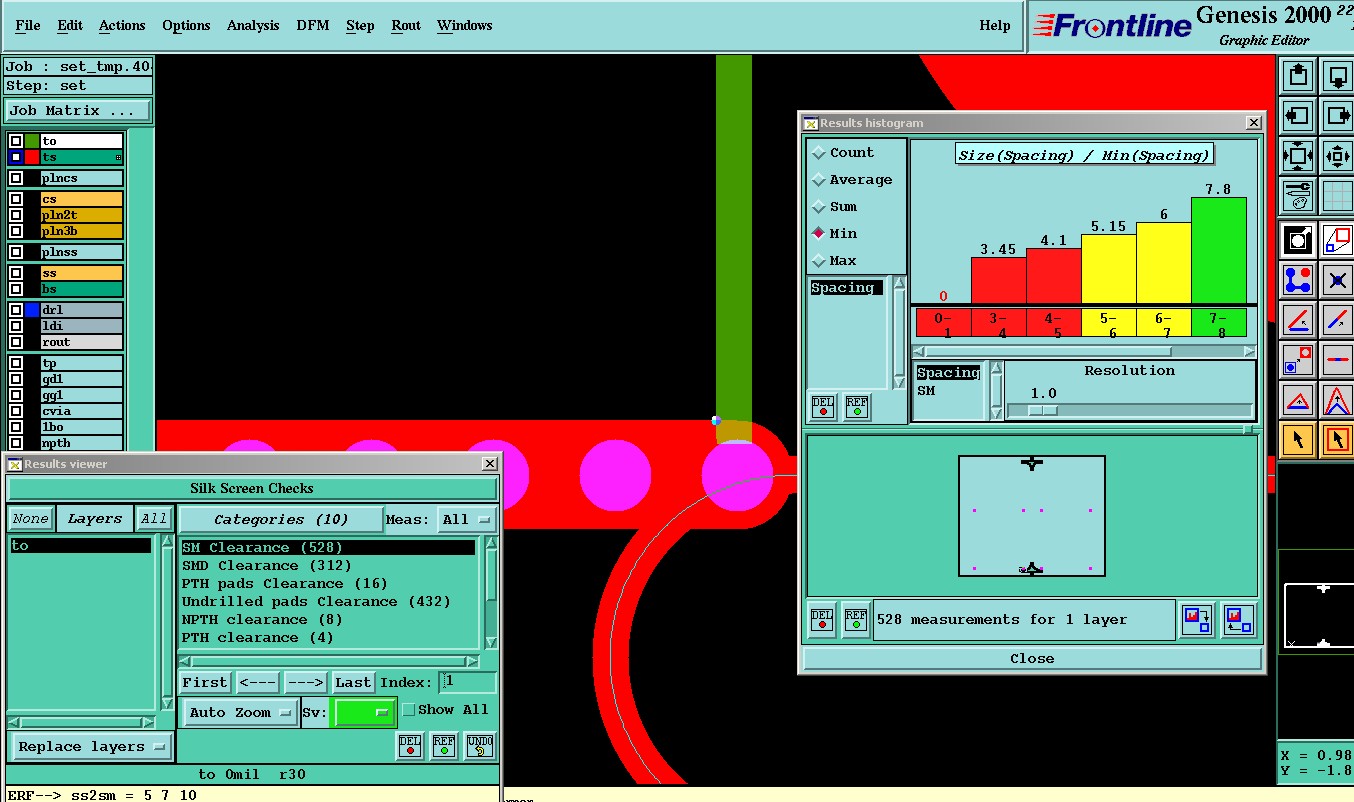
Task: Toggle checkbox for the 'to' layer
Action: coord(16,142)
